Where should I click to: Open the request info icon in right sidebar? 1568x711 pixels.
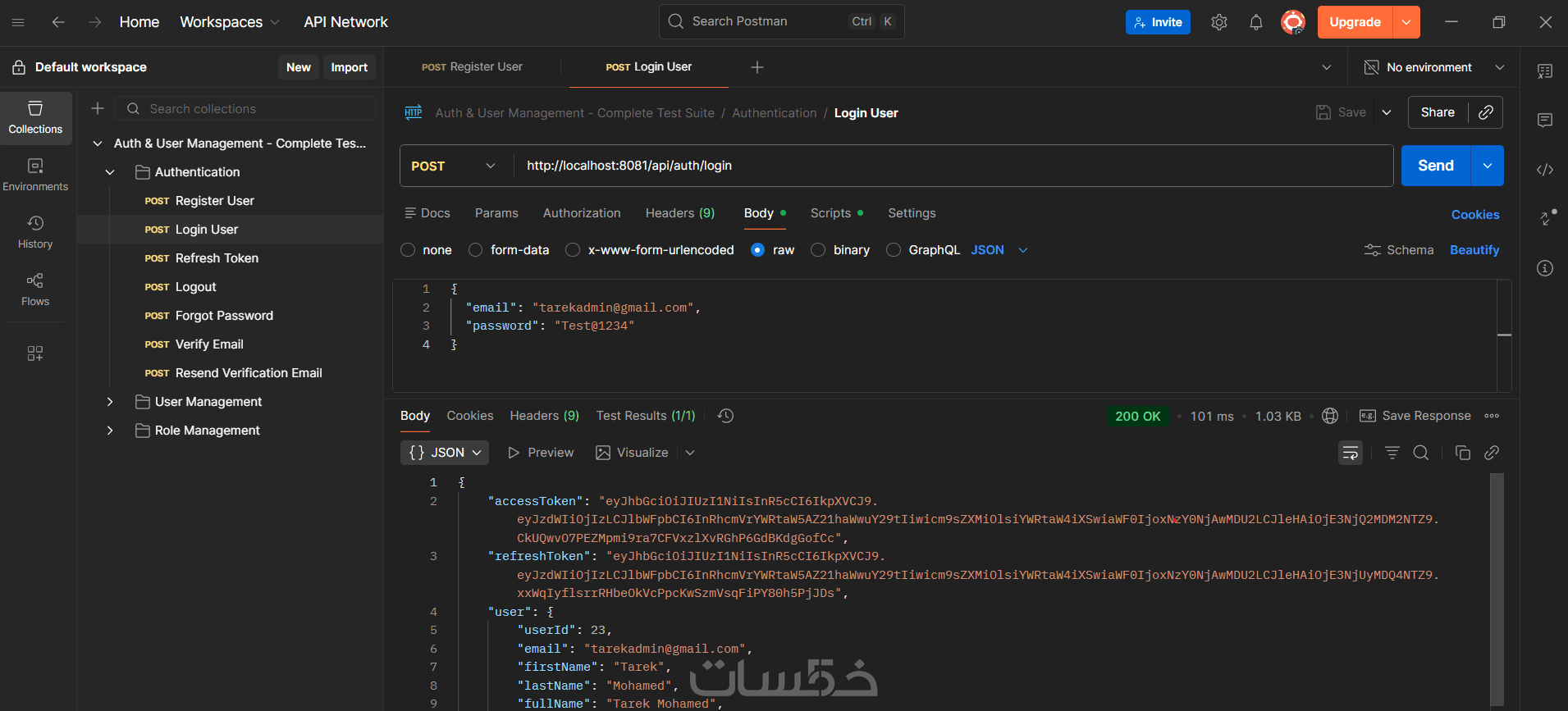[x=1545, y=268]
